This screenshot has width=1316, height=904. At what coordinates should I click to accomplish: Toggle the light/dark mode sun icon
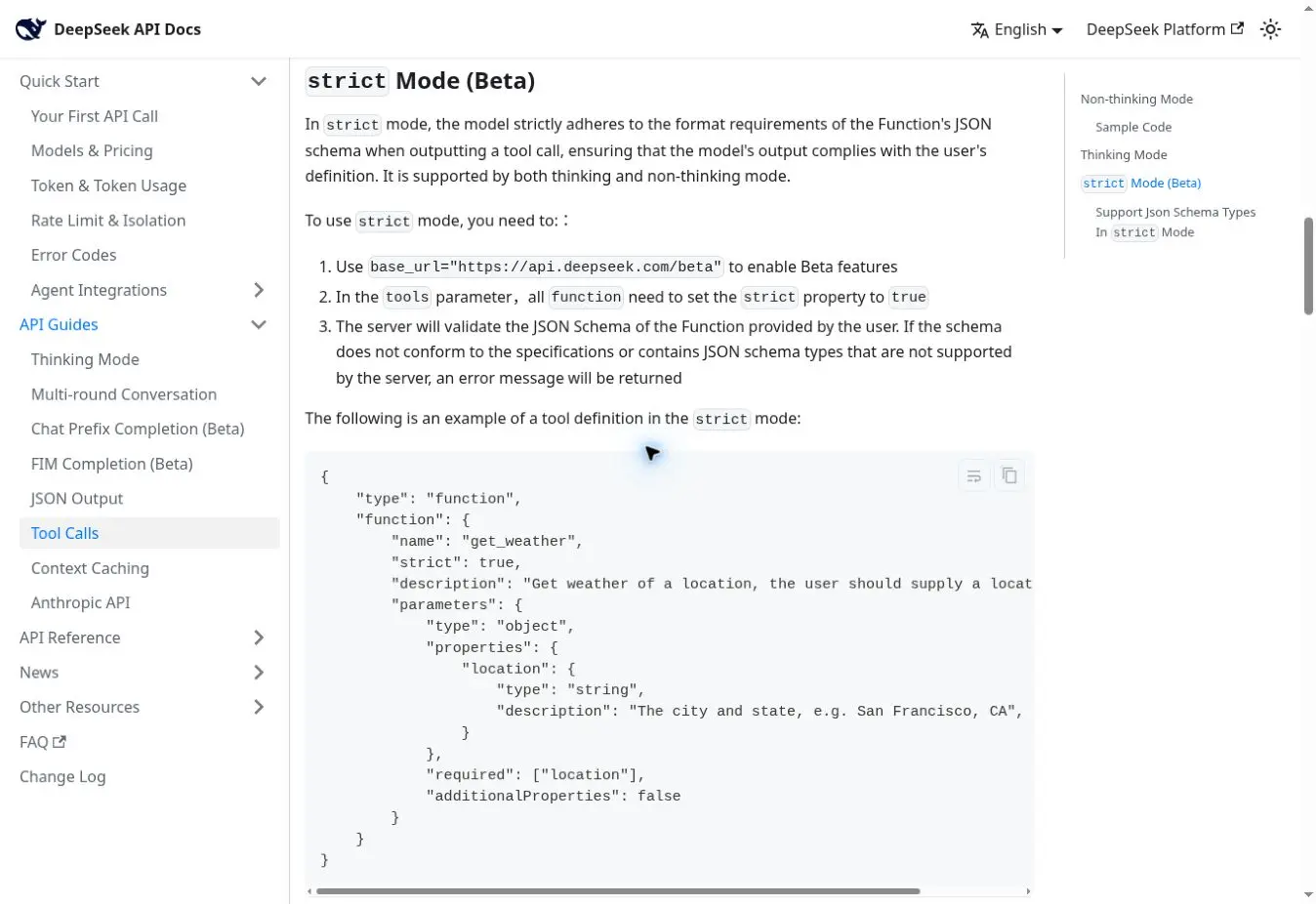(x=1270, y=29)
